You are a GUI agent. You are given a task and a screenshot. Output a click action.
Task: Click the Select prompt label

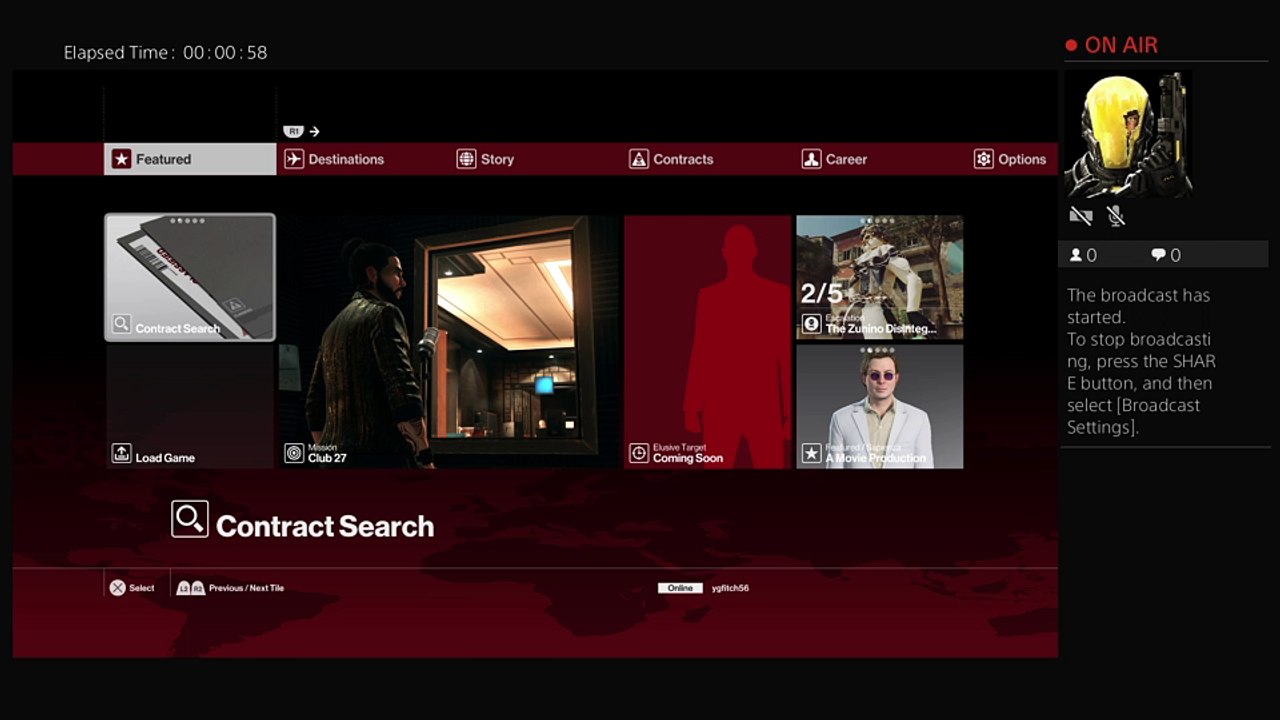pos(142,588)
